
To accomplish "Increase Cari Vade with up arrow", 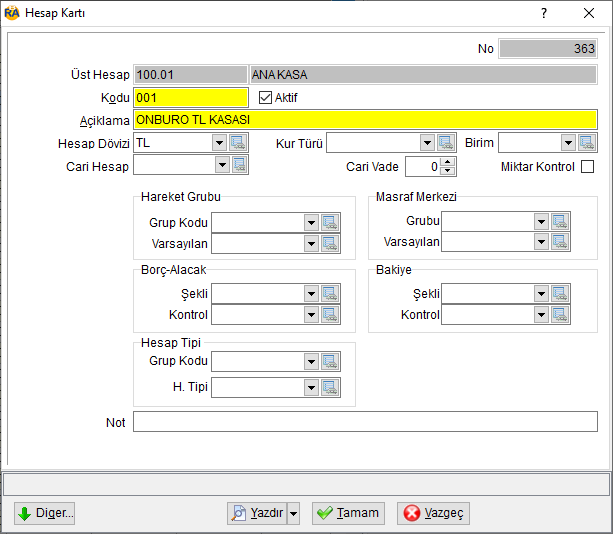I will (x=448, y=162).
